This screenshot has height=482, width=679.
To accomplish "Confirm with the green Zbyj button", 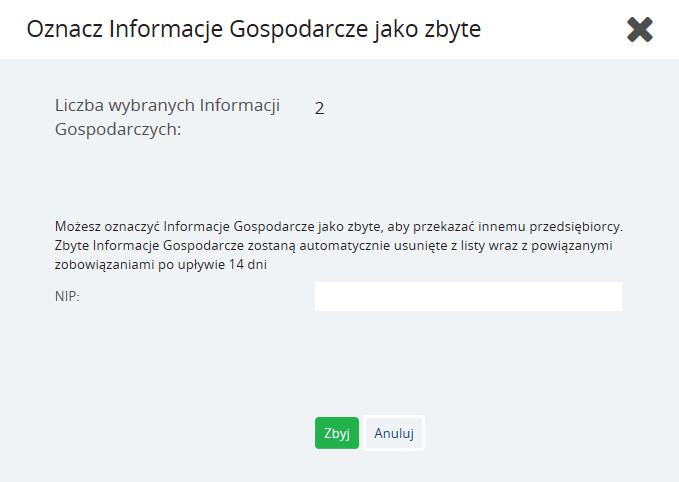I will [337, 433].
